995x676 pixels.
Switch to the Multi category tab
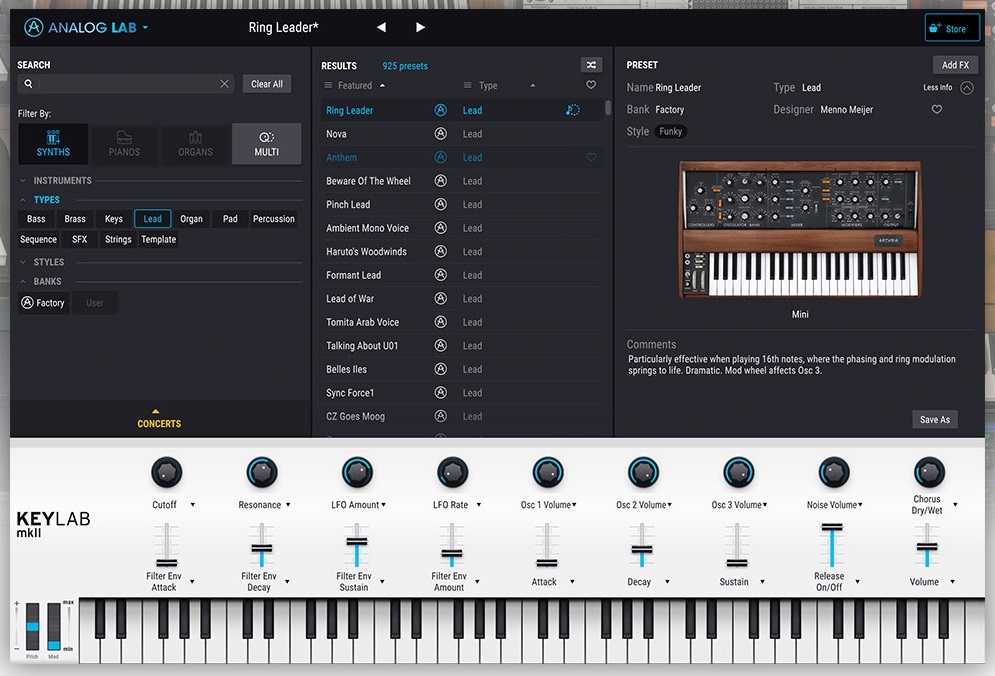[266, 144]
